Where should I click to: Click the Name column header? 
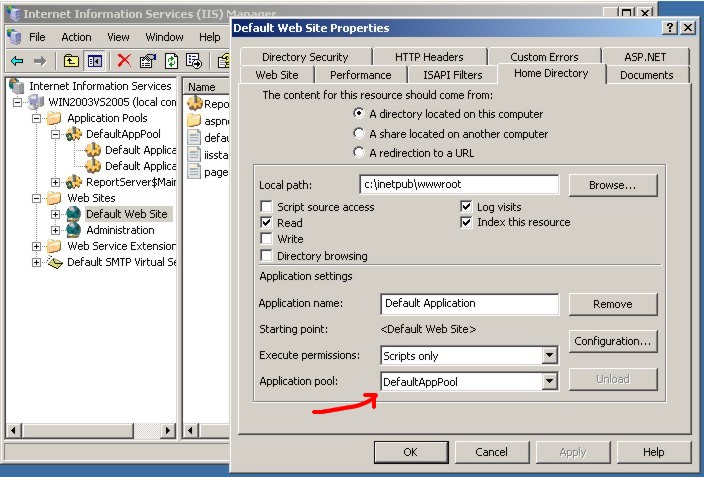click(207, 87)
